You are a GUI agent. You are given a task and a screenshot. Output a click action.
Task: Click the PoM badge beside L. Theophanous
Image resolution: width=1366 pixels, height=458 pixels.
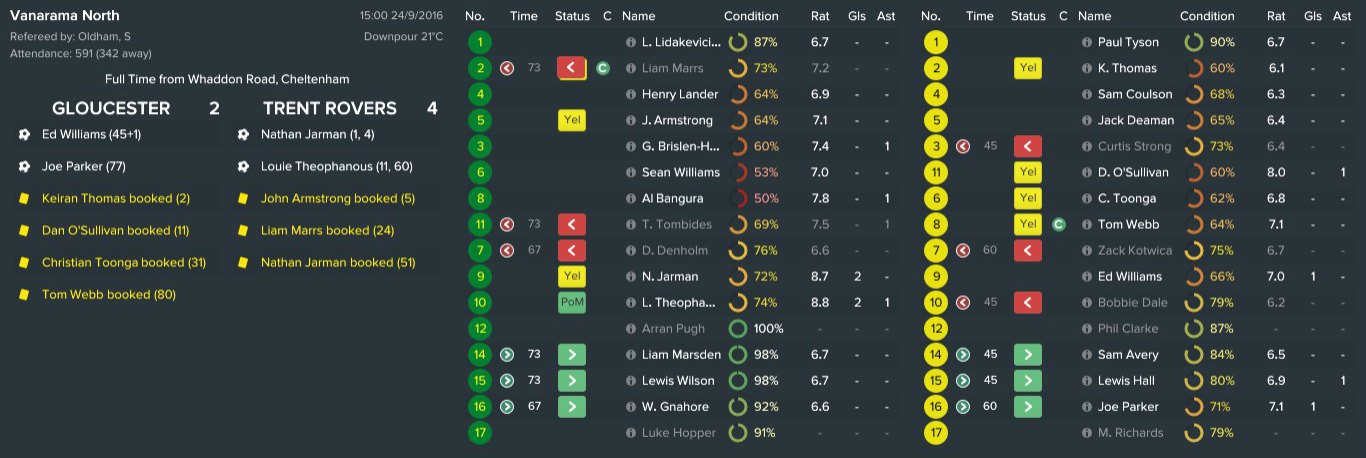pos(571,302)
